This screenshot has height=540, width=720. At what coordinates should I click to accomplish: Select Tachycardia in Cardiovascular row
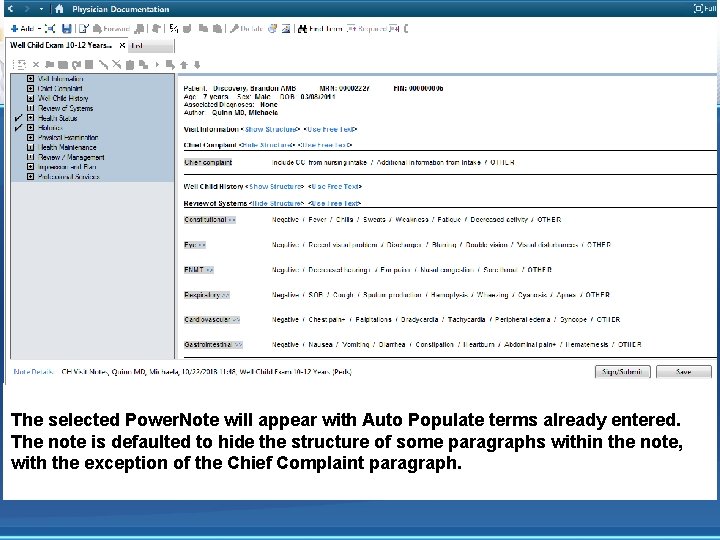[x=467, y=320]
